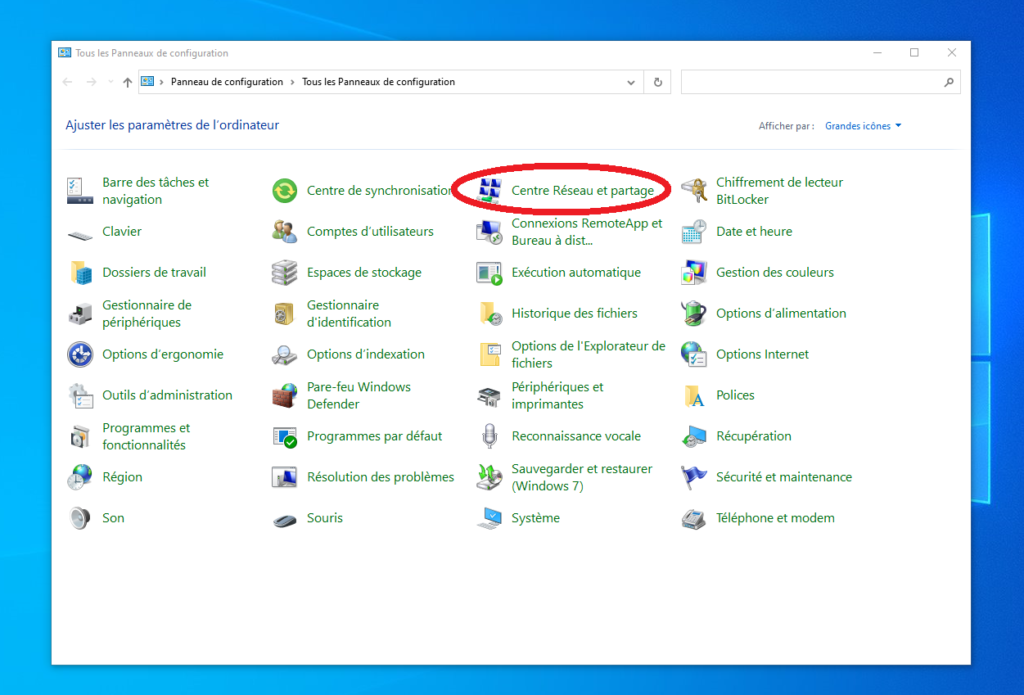Open the Résolution des problèmes icon
Viewport: 1024px width, 695px height.
285,477
